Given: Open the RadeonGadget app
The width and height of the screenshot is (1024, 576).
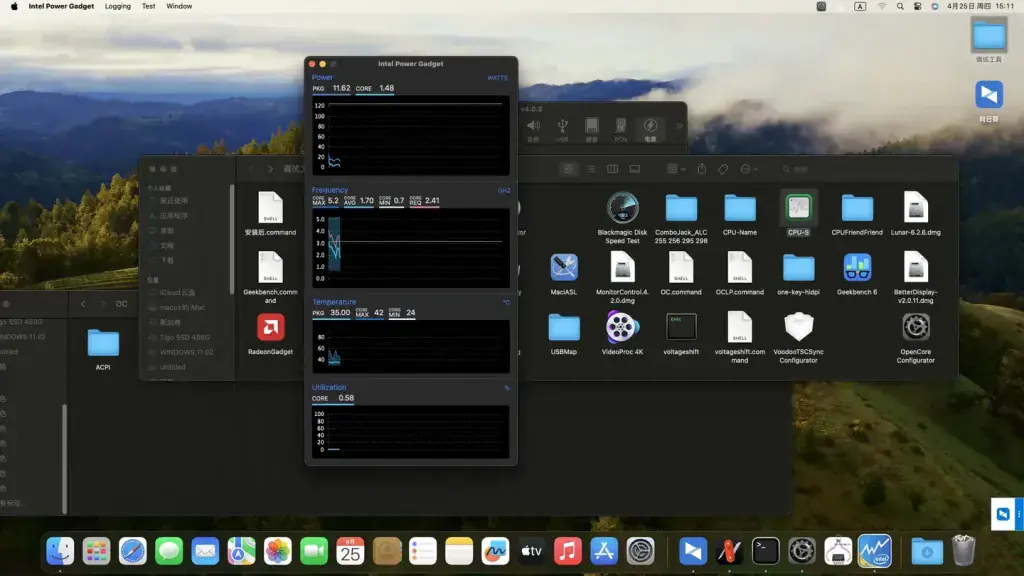Looking at the screenshot, I should pyautogui.click(x=270, y=327).
